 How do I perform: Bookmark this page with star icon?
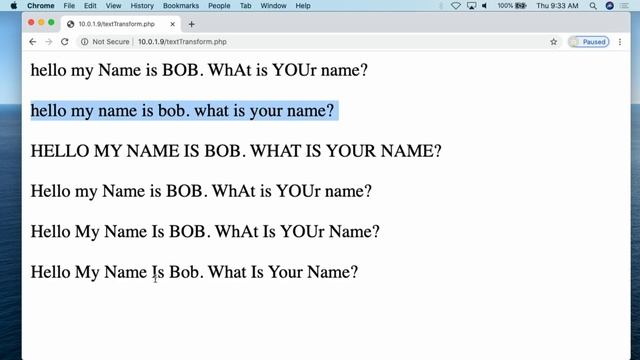pos(553,42)
